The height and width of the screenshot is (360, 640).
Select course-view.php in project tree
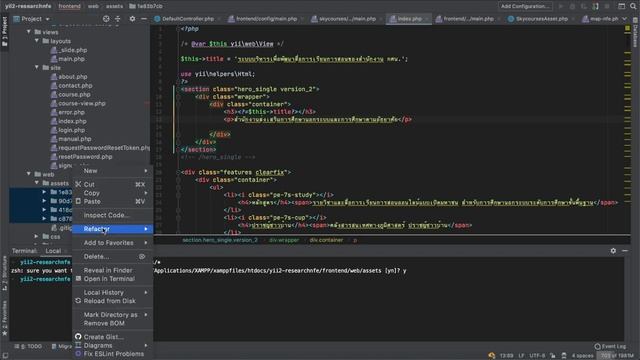82,103
